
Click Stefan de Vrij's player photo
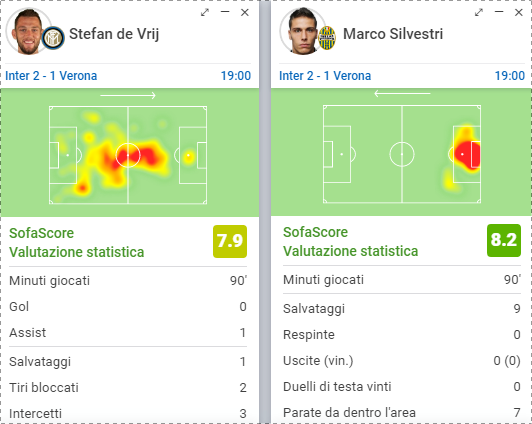(27, 31)
